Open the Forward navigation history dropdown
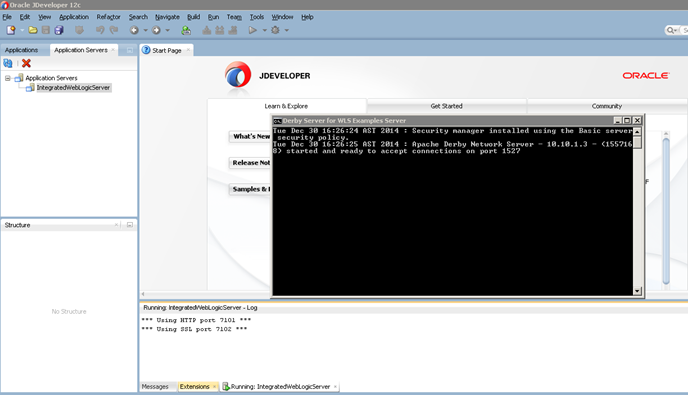Screen dimensions: 689x399 point(167,30)
